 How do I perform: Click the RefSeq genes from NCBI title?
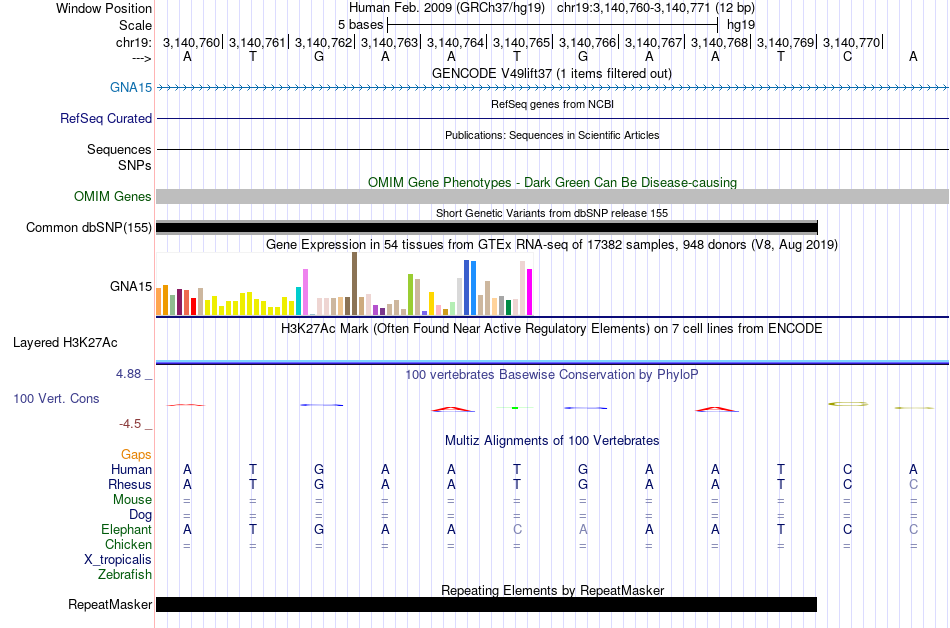(552, 104)
